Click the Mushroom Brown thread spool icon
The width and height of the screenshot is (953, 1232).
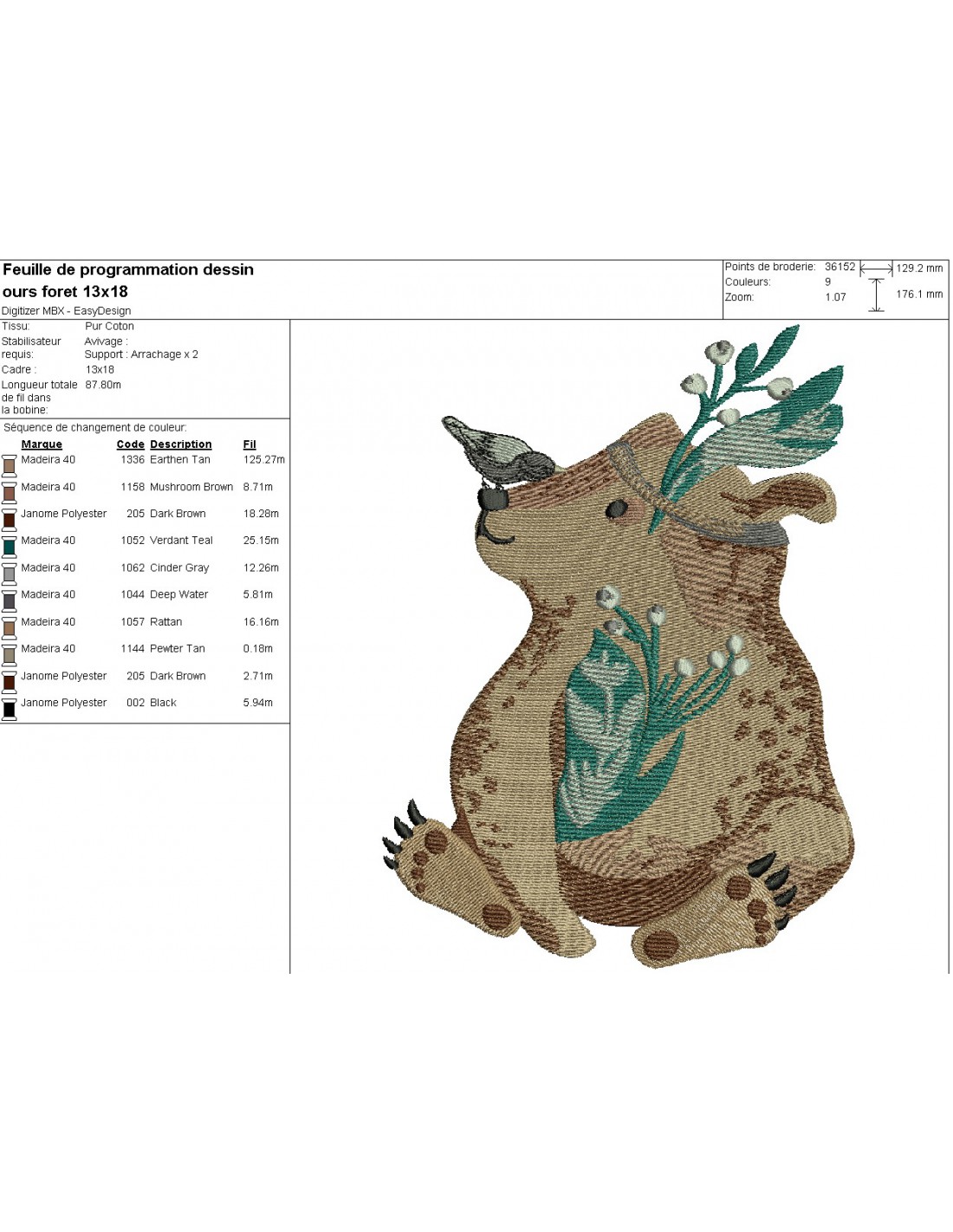pos(9,492)
